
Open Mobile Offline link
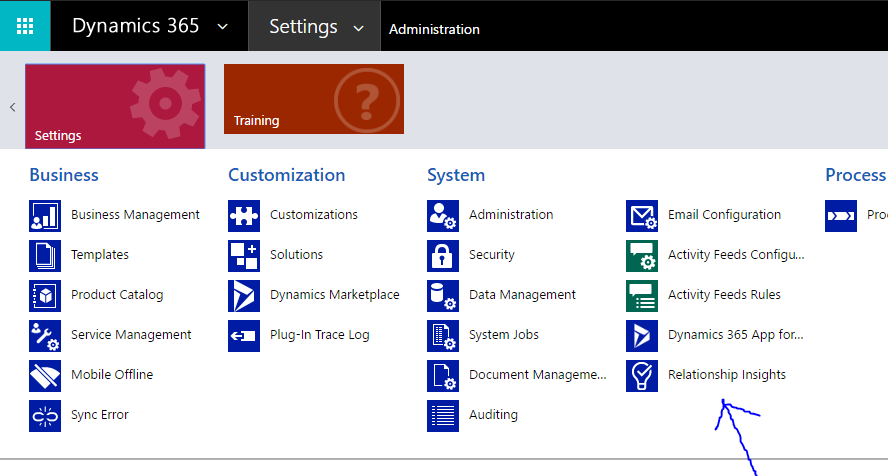(x=112, y=375)
